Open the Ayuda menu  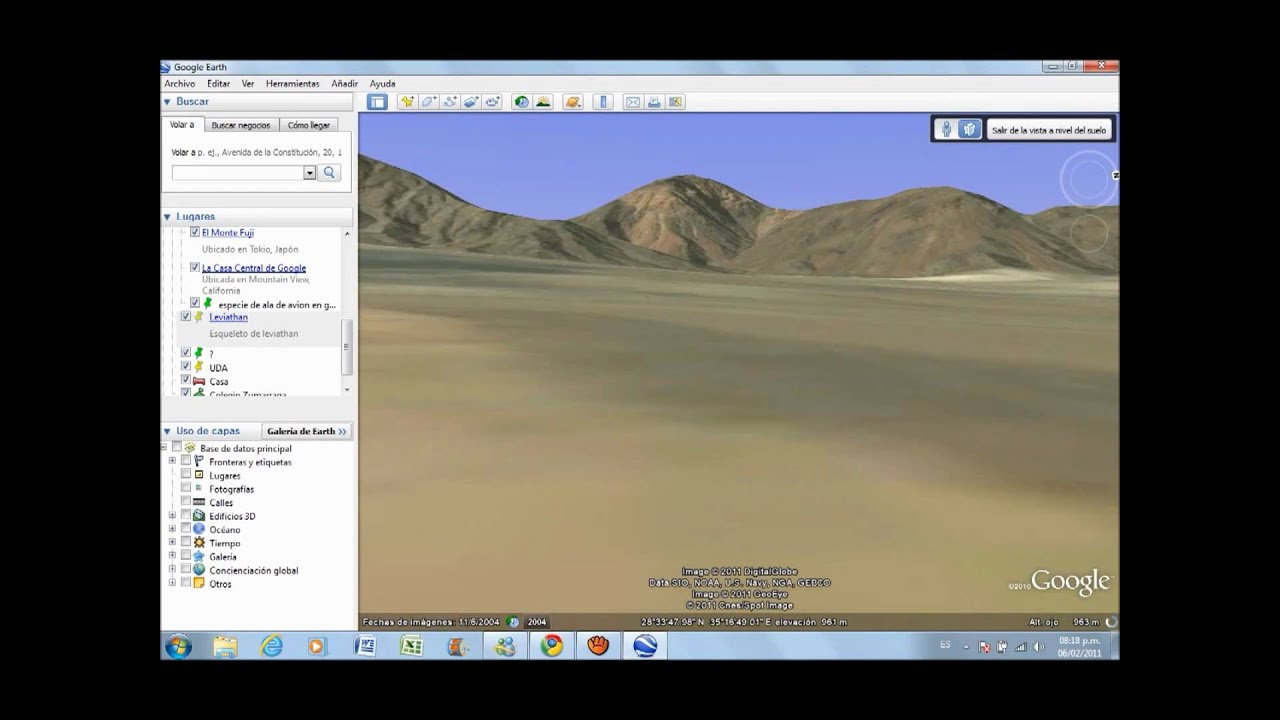point(382,84)
